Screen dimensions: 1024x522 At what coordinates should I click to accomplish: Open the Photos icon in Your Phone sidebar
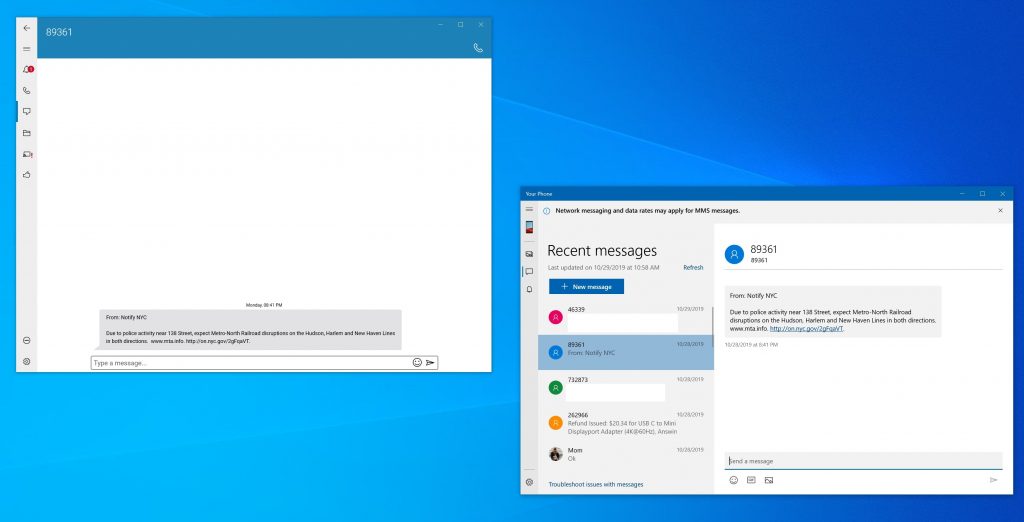[529, 254]
